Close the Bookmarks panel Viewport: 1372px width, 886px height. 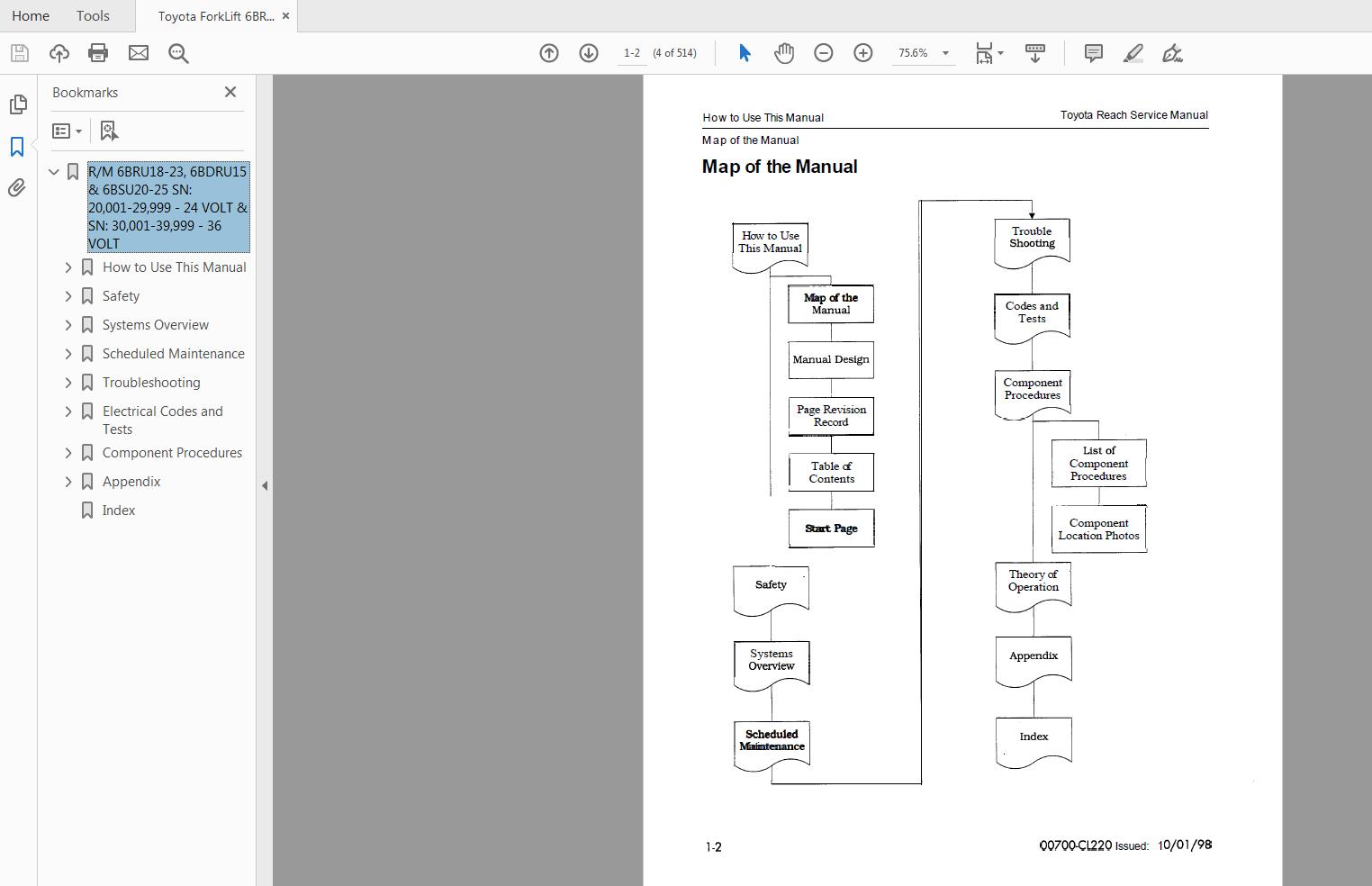pos(230,92)
